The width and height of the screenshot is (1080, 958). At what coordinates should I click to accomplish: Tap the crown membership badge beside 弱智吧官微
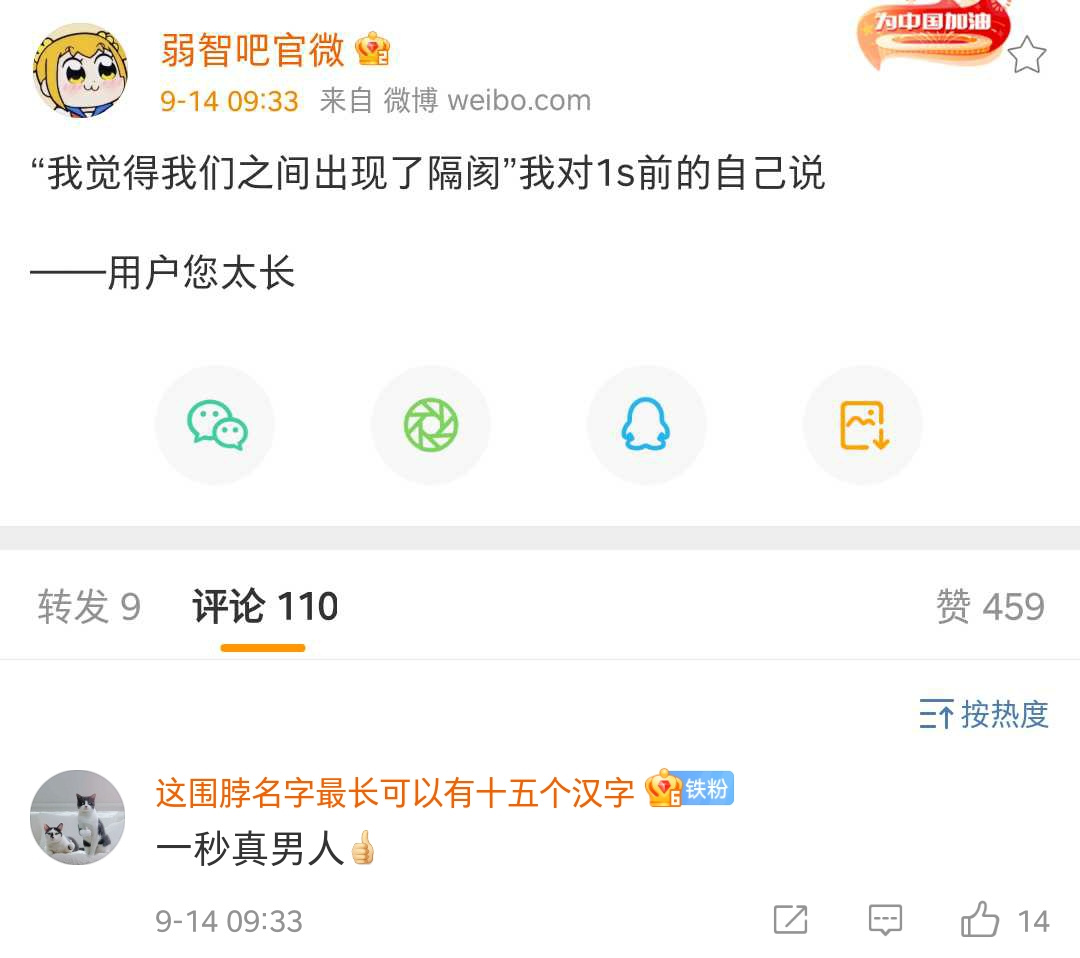373,50
